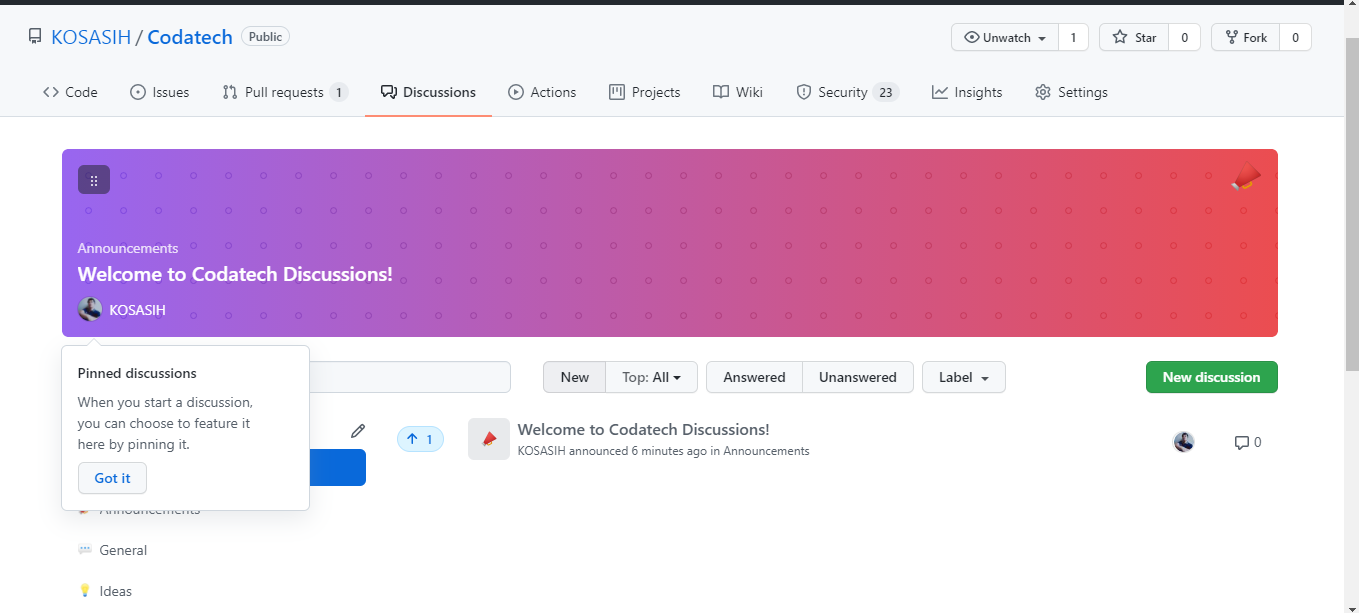1359x613 pixels.
Task: Click KOSASIH author name on pinned banner
Action: [137, 310]
